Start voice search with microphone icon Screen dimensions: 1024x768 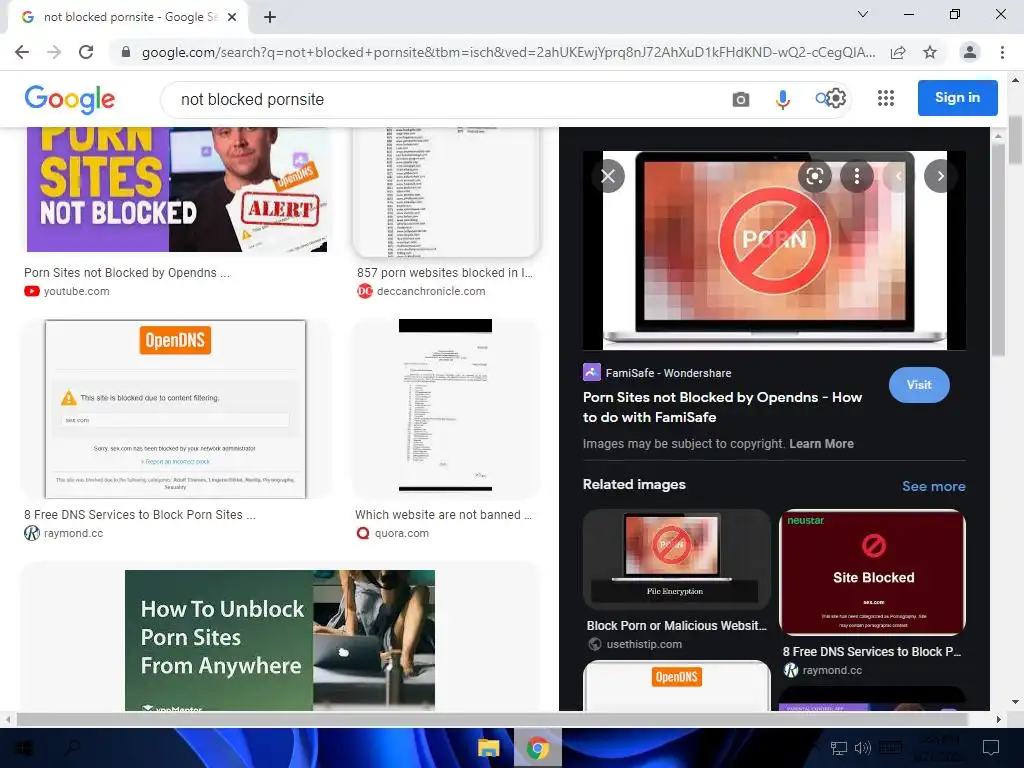coord(782,99)
